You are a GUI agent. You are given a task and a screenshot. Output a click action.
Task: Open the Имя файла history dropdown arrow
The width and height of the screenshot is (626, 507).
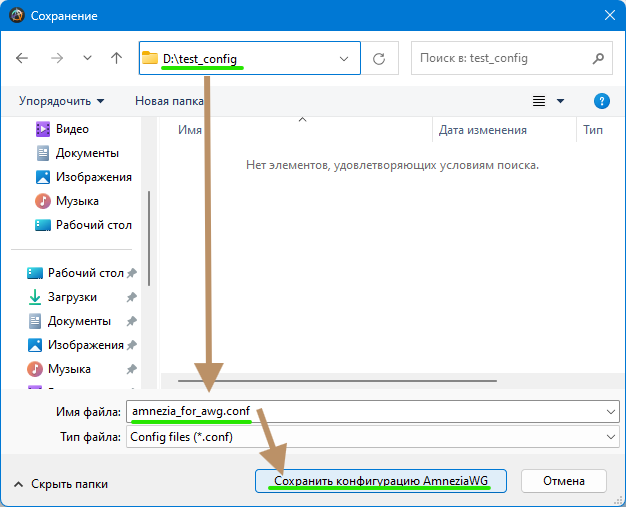[611, 411]
